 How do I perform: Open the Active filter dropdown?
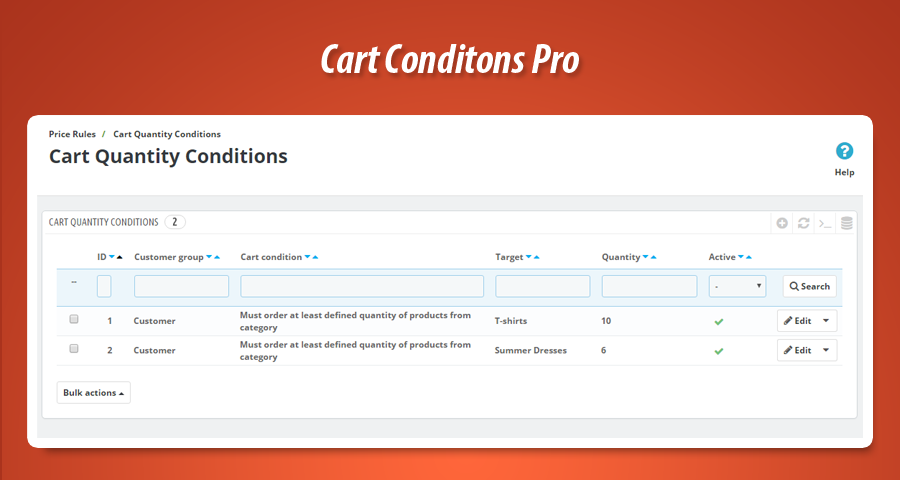737,286
